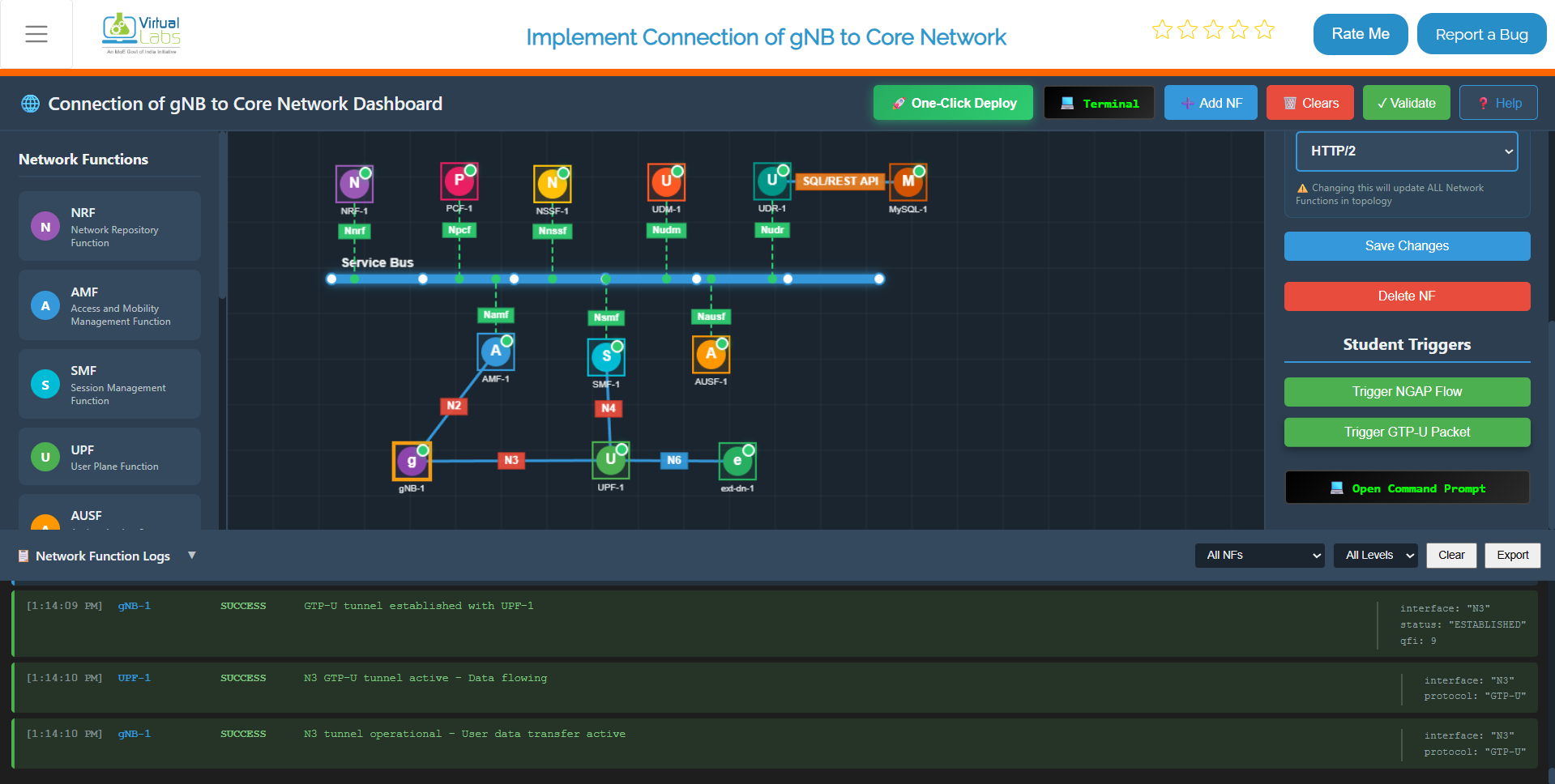The image size is (1555, 784).
Task: Click the globe icon beside dashboard title
Action: click(x=30, y=104)
